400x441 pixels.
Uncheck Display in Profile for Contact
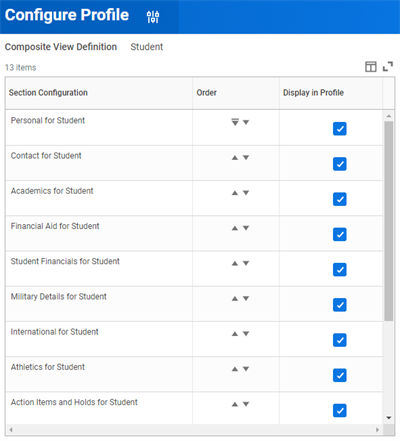pos(340,164)
